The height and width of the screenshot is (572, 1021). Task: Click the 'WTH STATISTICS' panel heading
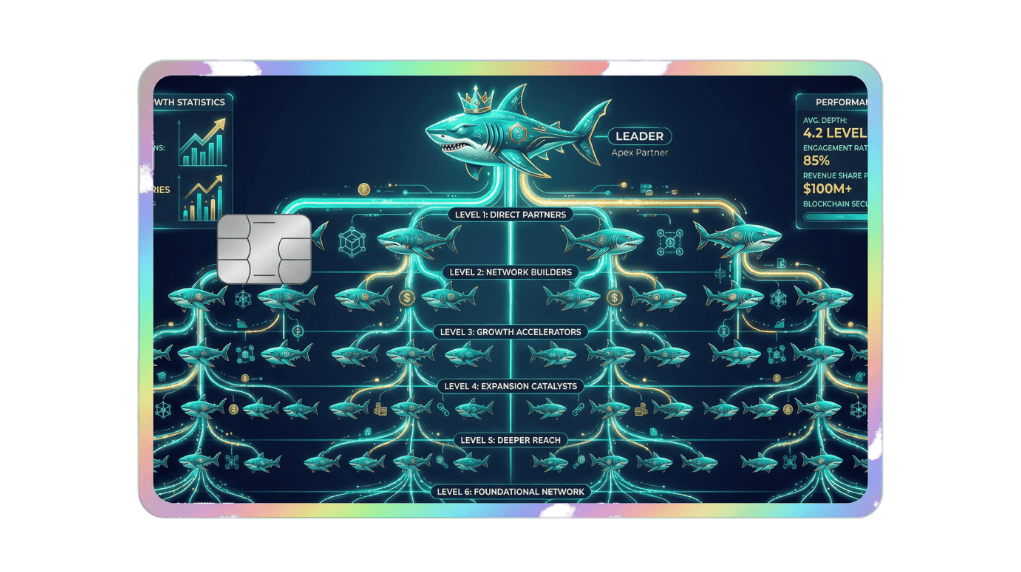click(x=189, y=102)
